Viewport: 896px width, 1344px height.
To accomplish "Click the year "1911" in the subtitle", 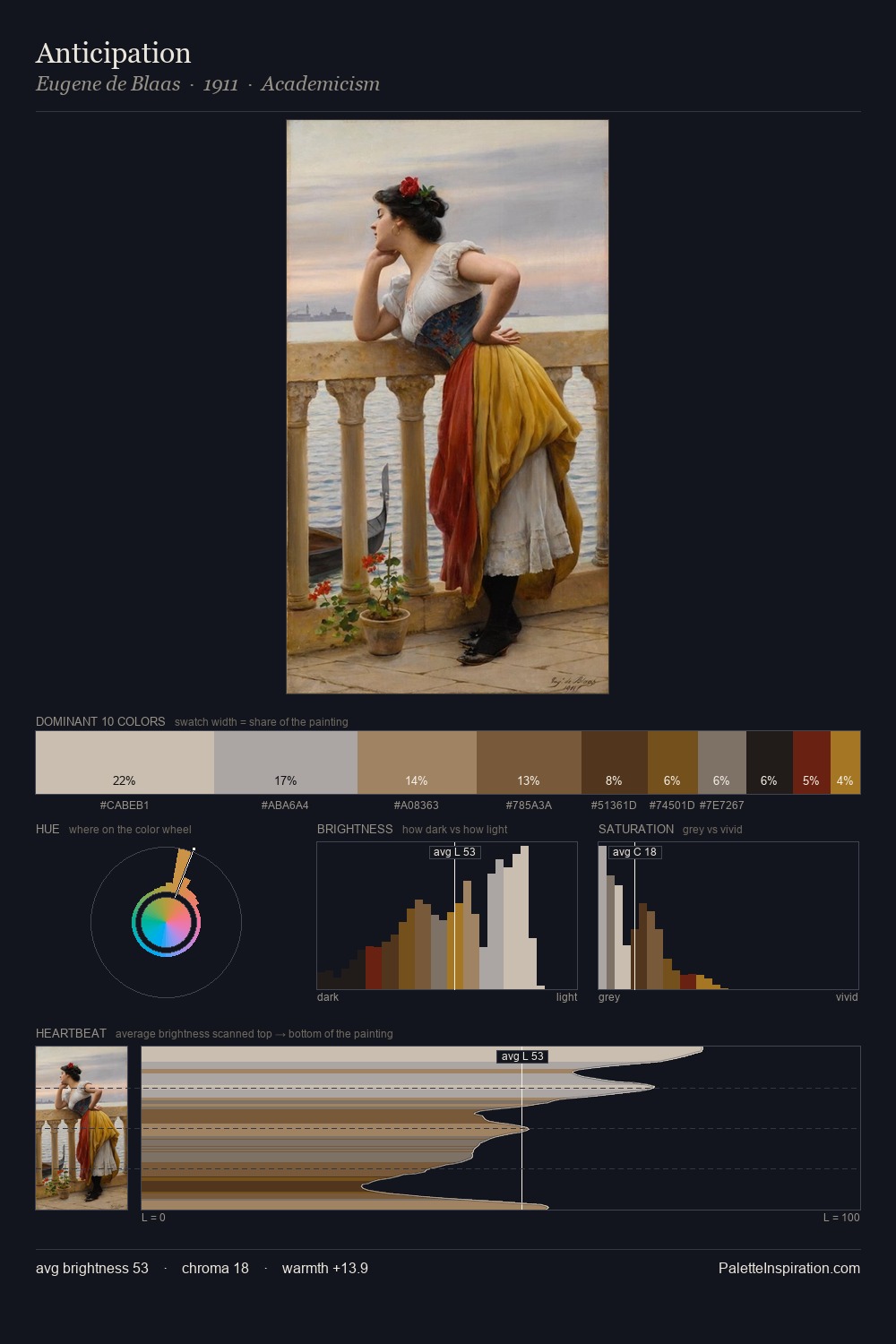I will [x=220, y=84].
